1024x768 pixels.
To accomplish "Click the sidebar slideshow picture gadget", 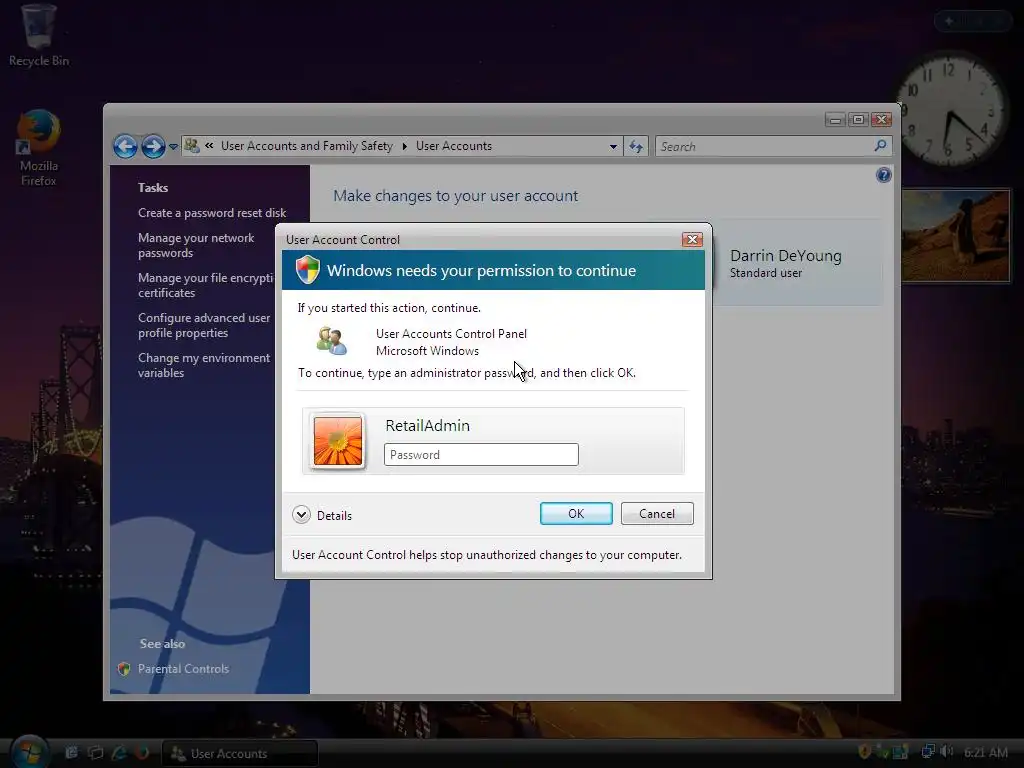I will [956, 236].
